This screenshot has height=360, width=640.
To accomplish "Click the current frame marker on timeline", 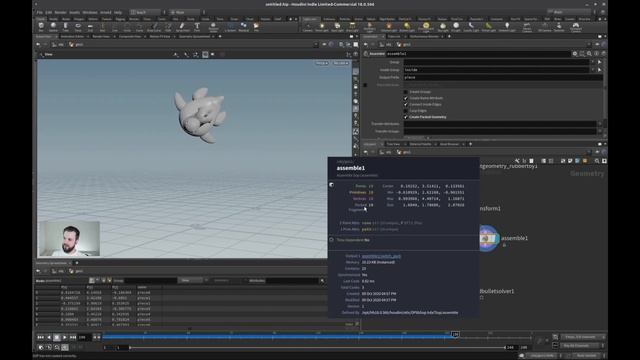I will [x=455, y=335].
